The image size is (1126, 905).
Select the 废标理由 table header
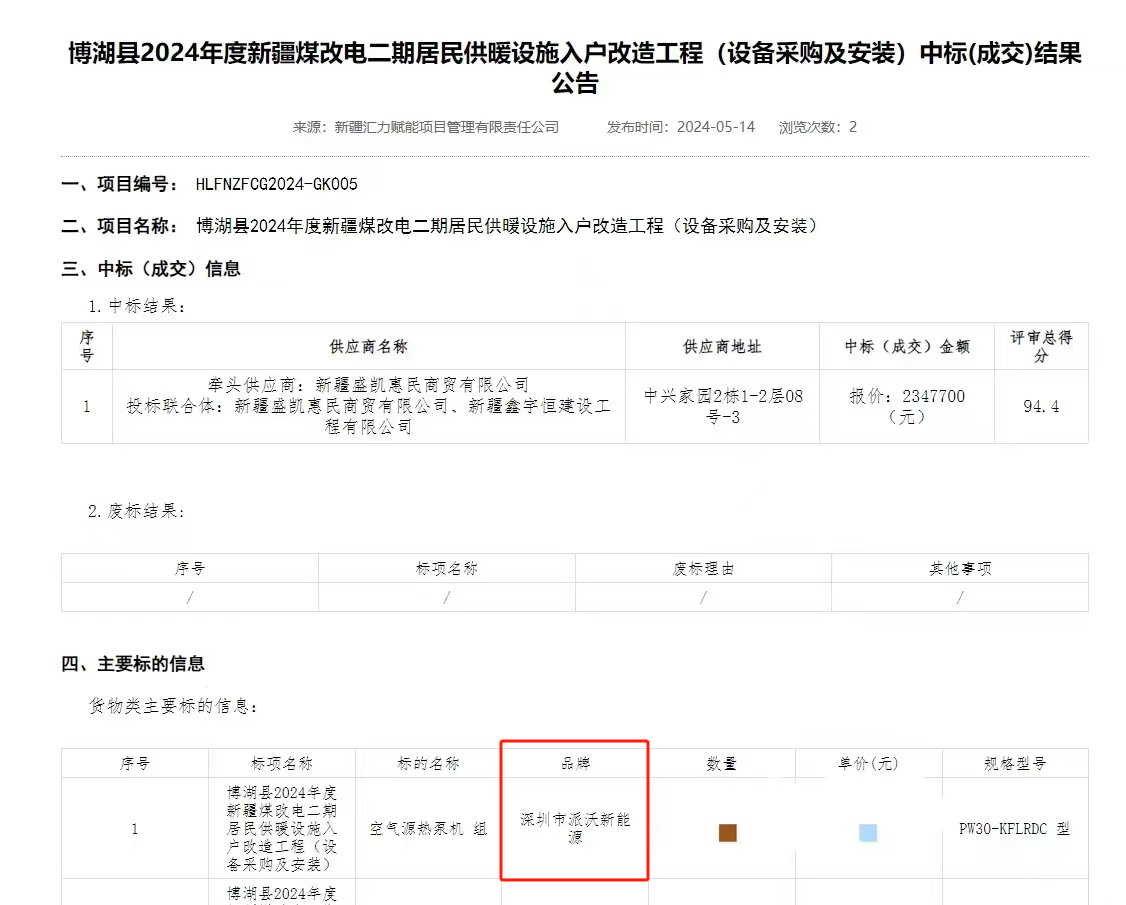(x=703, y=567)
